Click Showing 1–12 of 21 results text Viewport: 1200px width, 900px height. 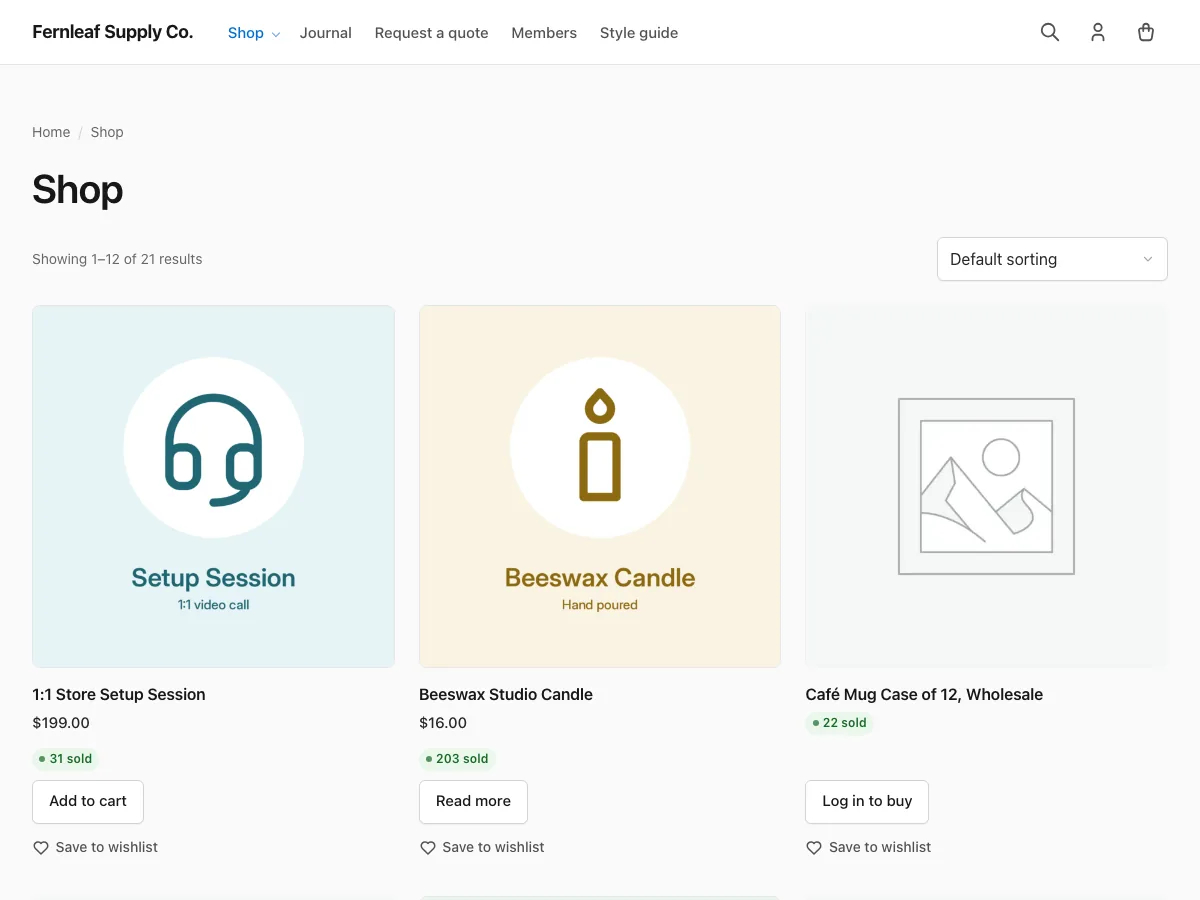[117, 259]
